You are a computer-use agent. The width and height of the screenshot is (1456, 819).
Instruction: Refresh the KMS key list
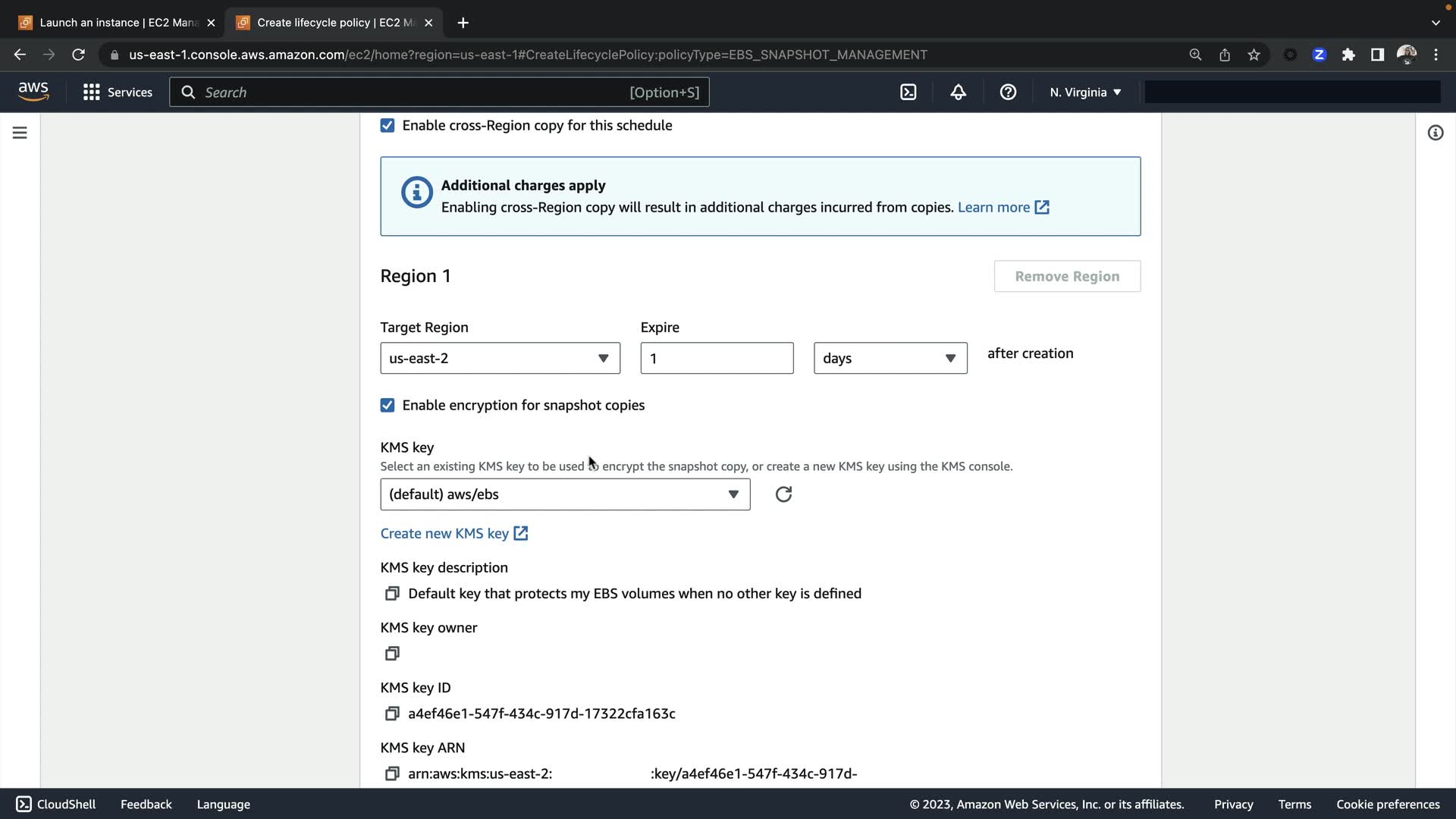[783, 494]
